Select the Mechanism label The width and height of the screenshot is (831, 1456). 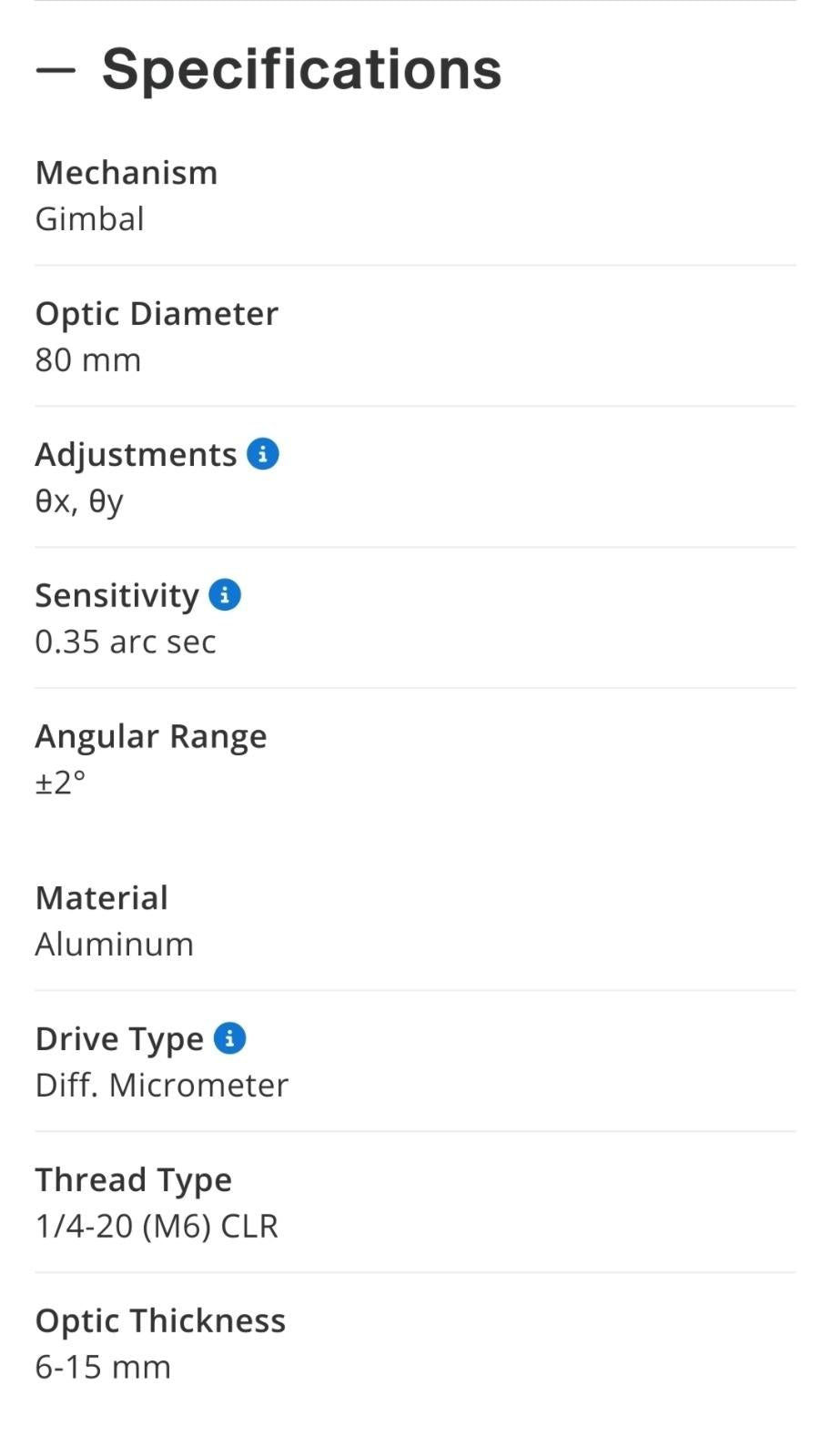(127, 173)
